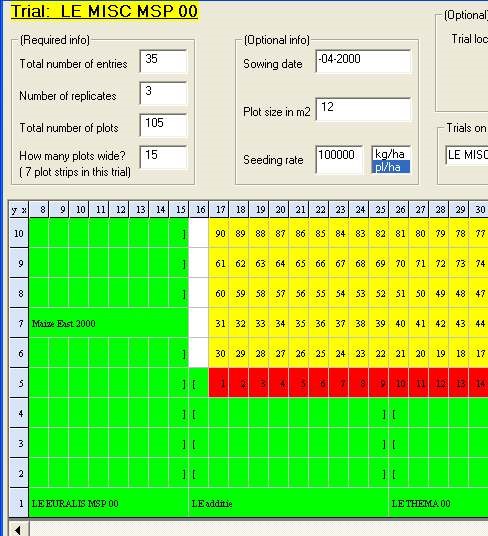Click yellow plot cell 77
The image size is (488, 536).
tap(479, 233)
